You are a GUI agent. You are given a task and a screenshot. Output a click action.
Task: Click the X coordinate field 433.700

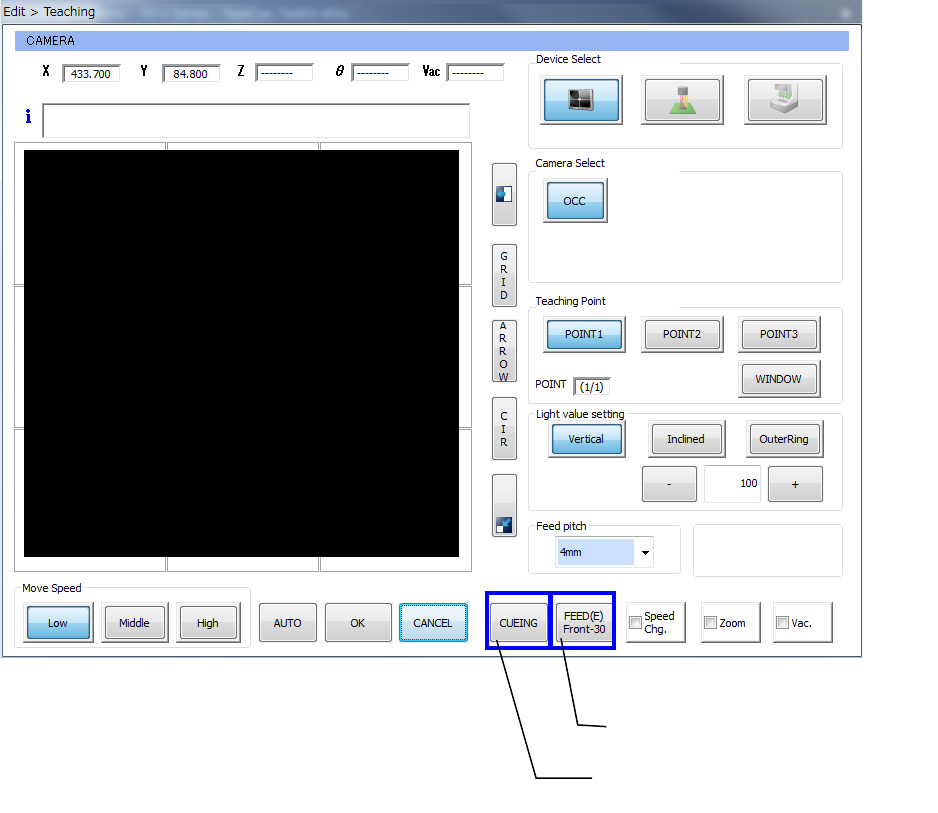pyautogui.click(x=91, y=73)
